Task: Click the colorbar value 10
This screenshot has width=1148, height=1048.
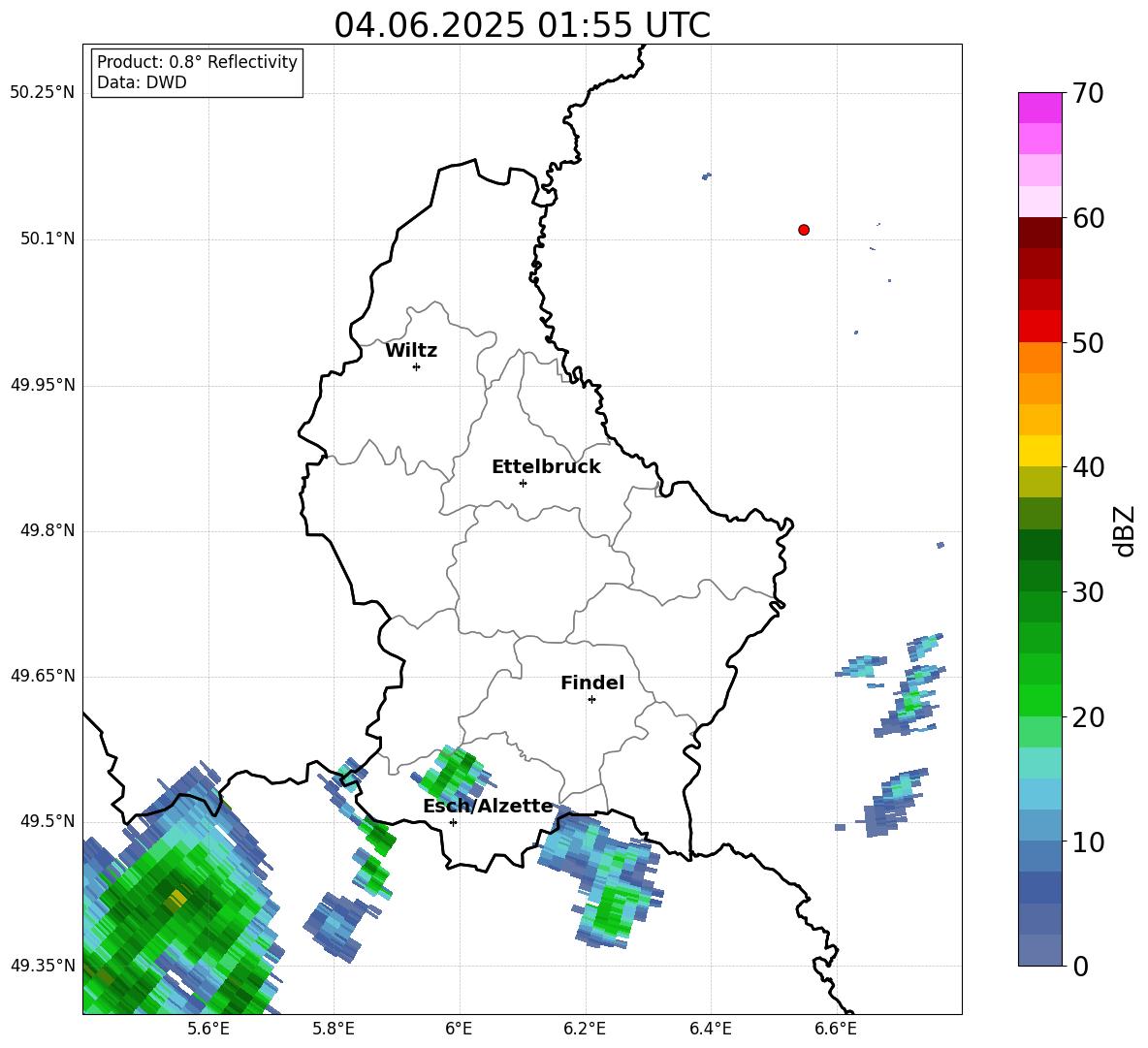Action: [1088, 842]
